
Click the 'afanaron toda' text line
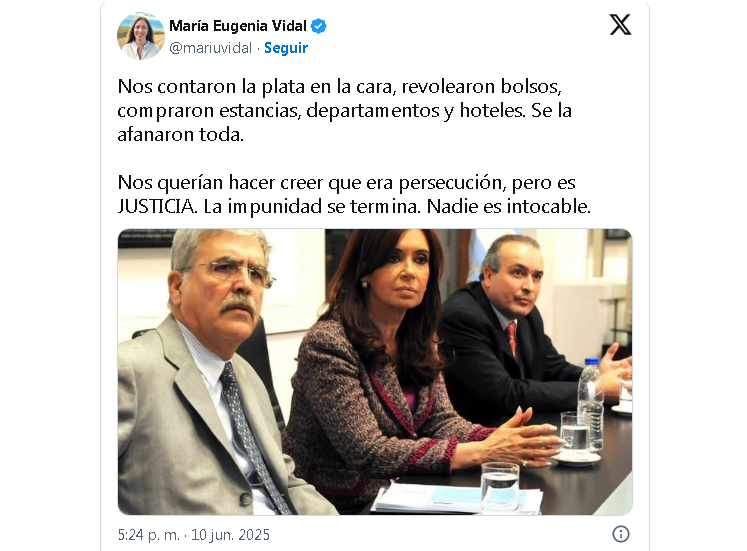(x=181, y=135)
